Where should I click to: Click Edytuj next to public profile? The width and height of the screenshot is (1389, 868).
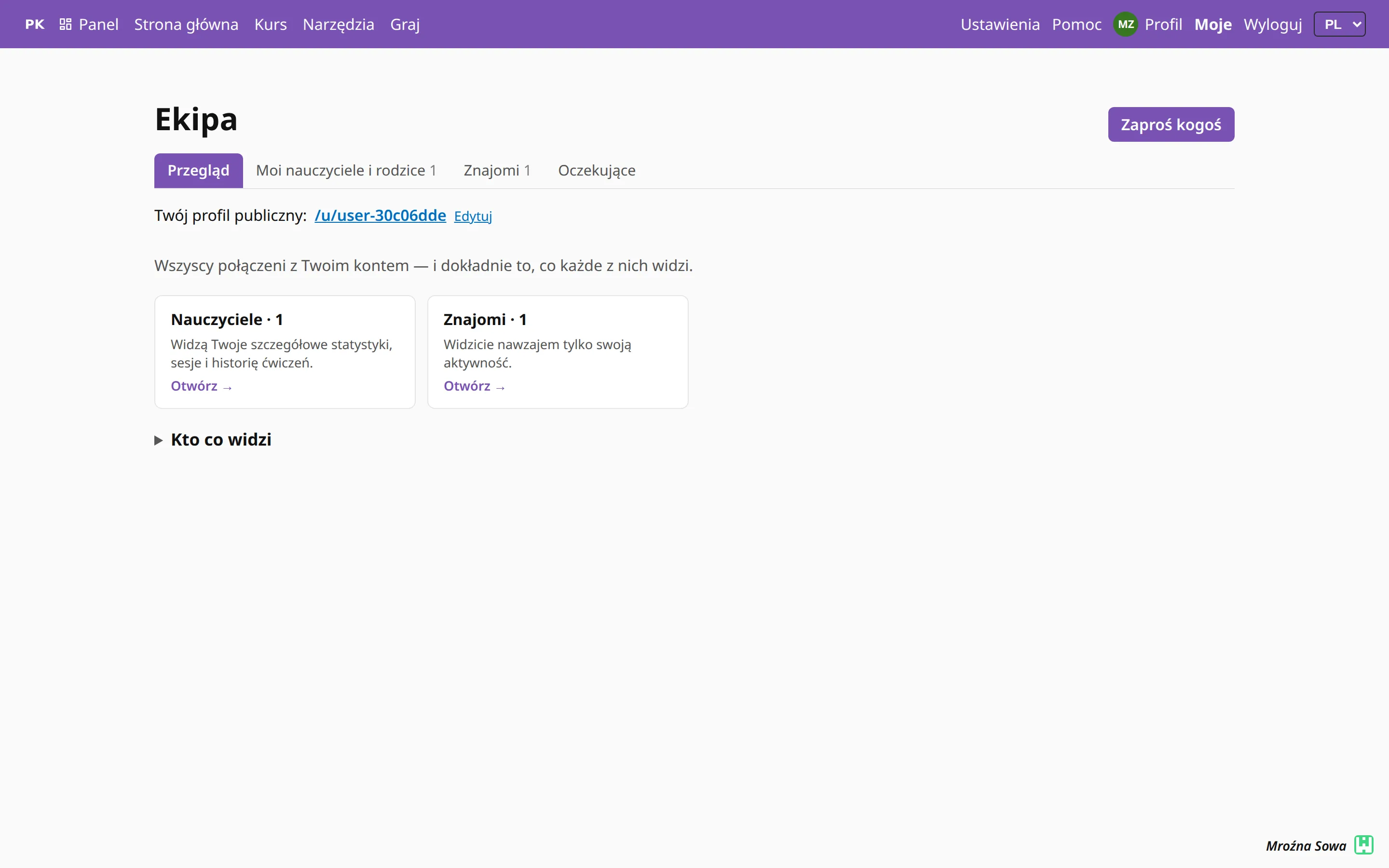click(x=473, y=216)
